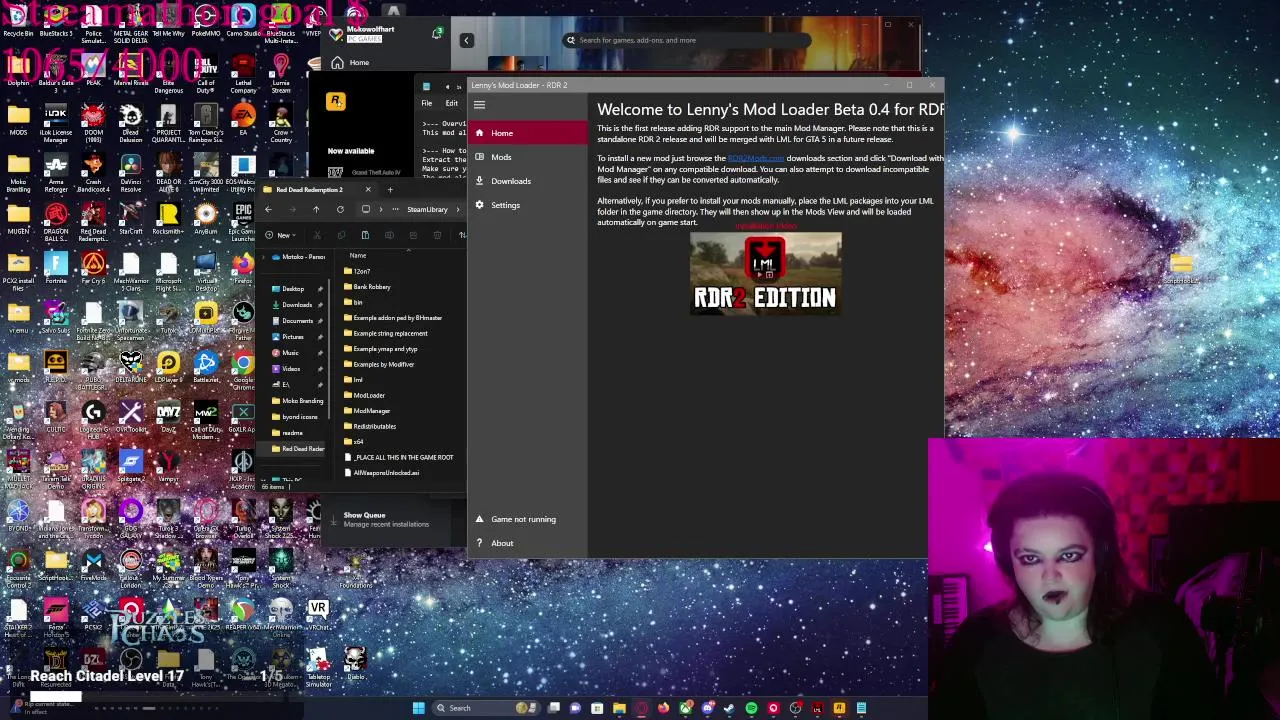The width and height of the screenshot is (1280, 720).
Task: Refresh the File Explorer folder
Action: 340,209
